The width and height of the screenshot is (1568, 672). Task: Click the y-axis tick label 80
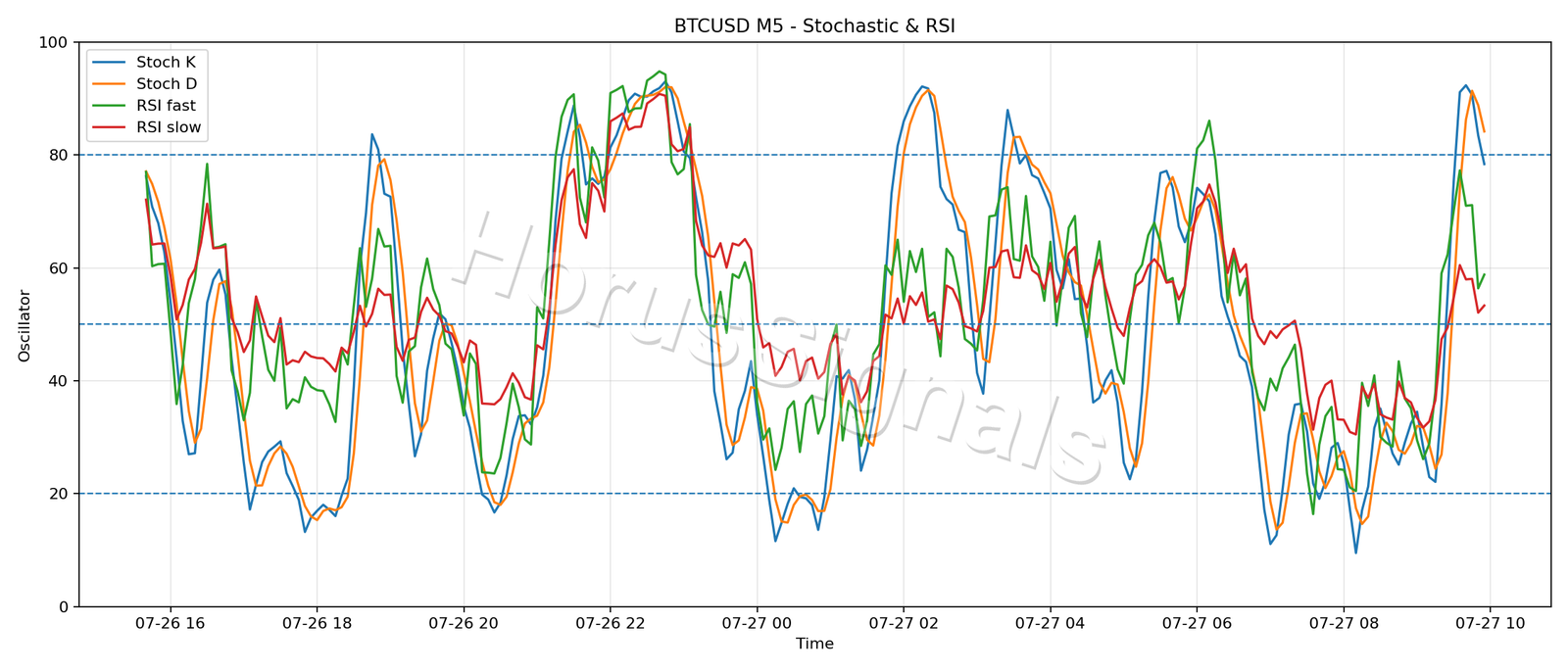(58, 155)
